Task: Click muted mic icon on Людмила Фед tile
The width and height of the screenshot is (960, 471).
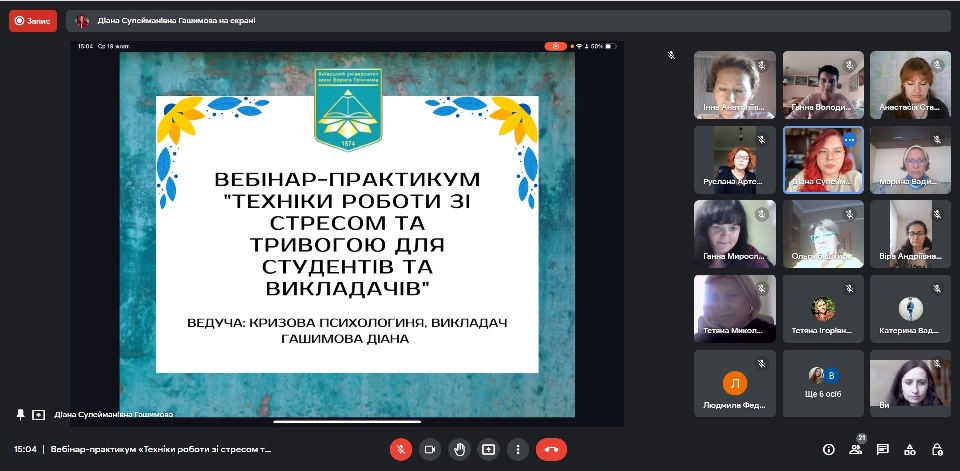Action: click(x=762, y=364)
